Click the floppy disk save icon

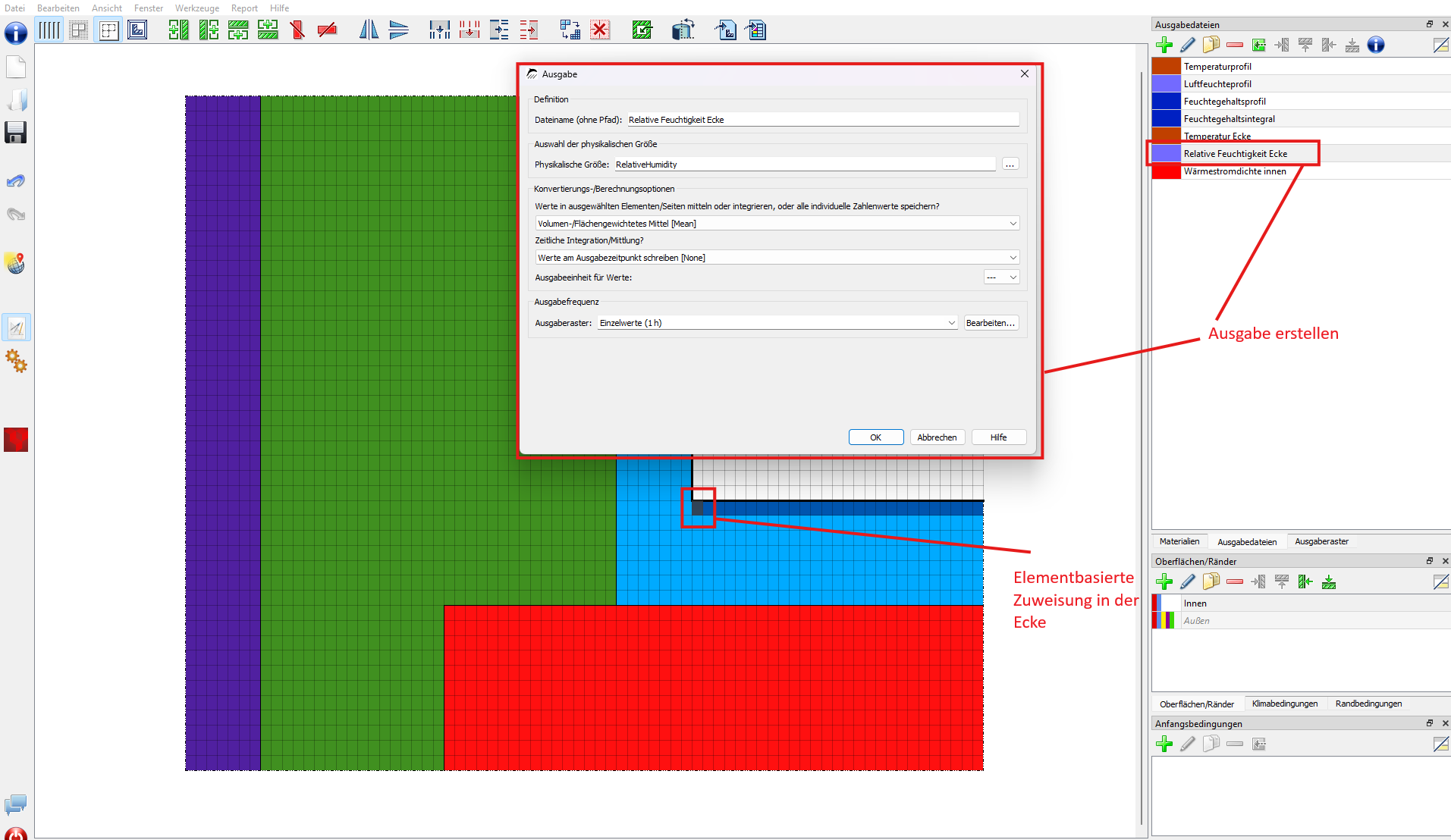(16, 133)
